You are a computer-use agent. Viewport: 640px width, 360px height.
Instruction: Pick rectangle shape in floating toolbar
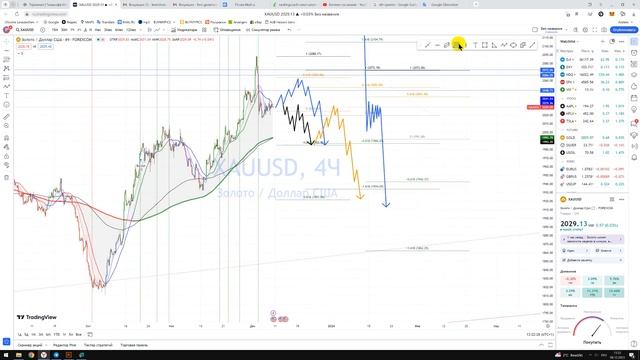tap(484, 45)
